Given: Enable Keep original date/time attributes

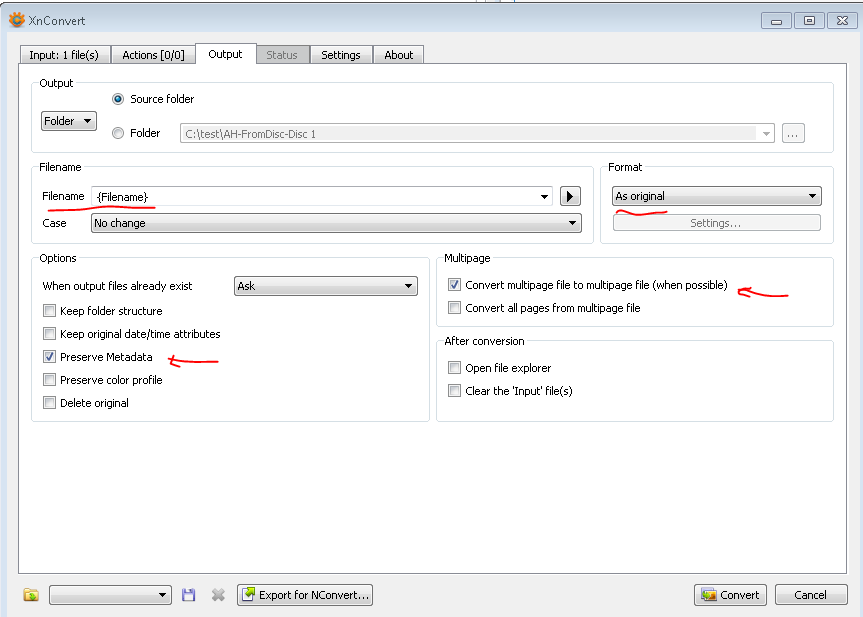Looking at the screenshot, I should pyautogui.click(x=50, y=334).
